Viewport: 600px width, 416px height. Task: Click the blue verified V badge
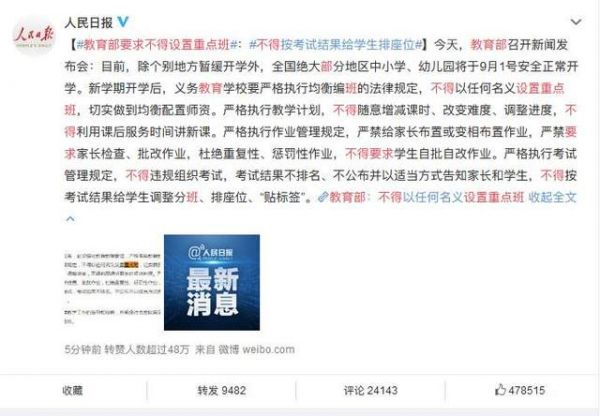123,22
